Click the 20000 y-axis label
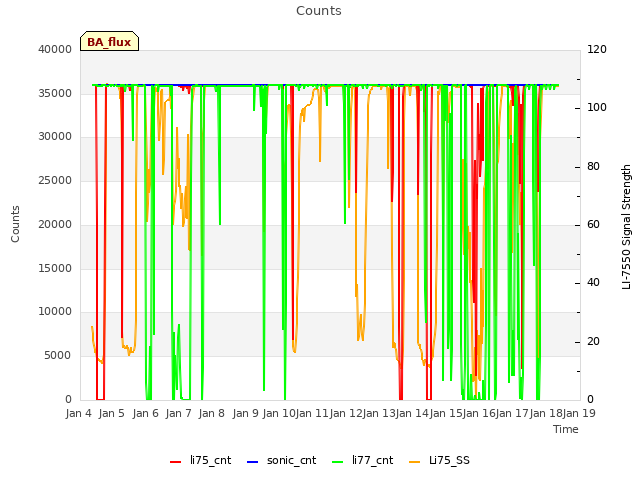 click(x=55, y=224)
